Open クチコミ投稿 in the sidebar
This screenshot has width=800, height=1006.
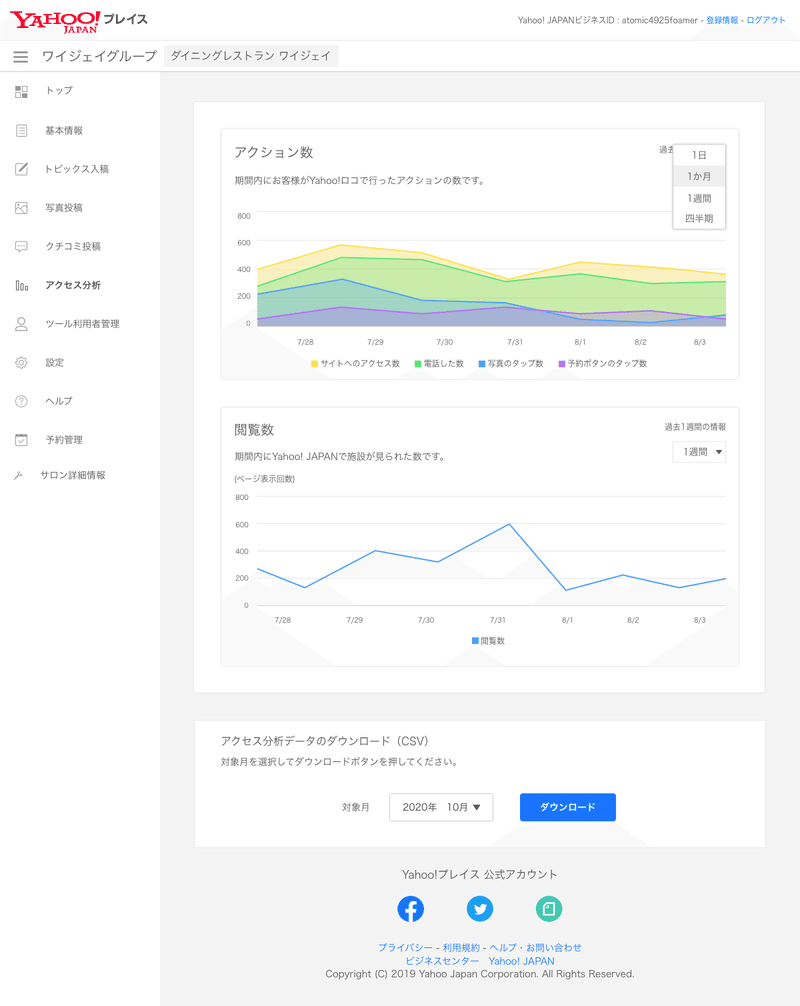pos(72,246)
